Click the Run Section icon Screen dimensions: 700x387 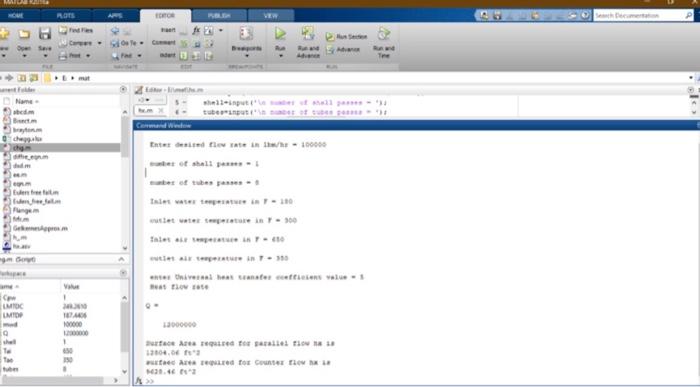[330, 37]
